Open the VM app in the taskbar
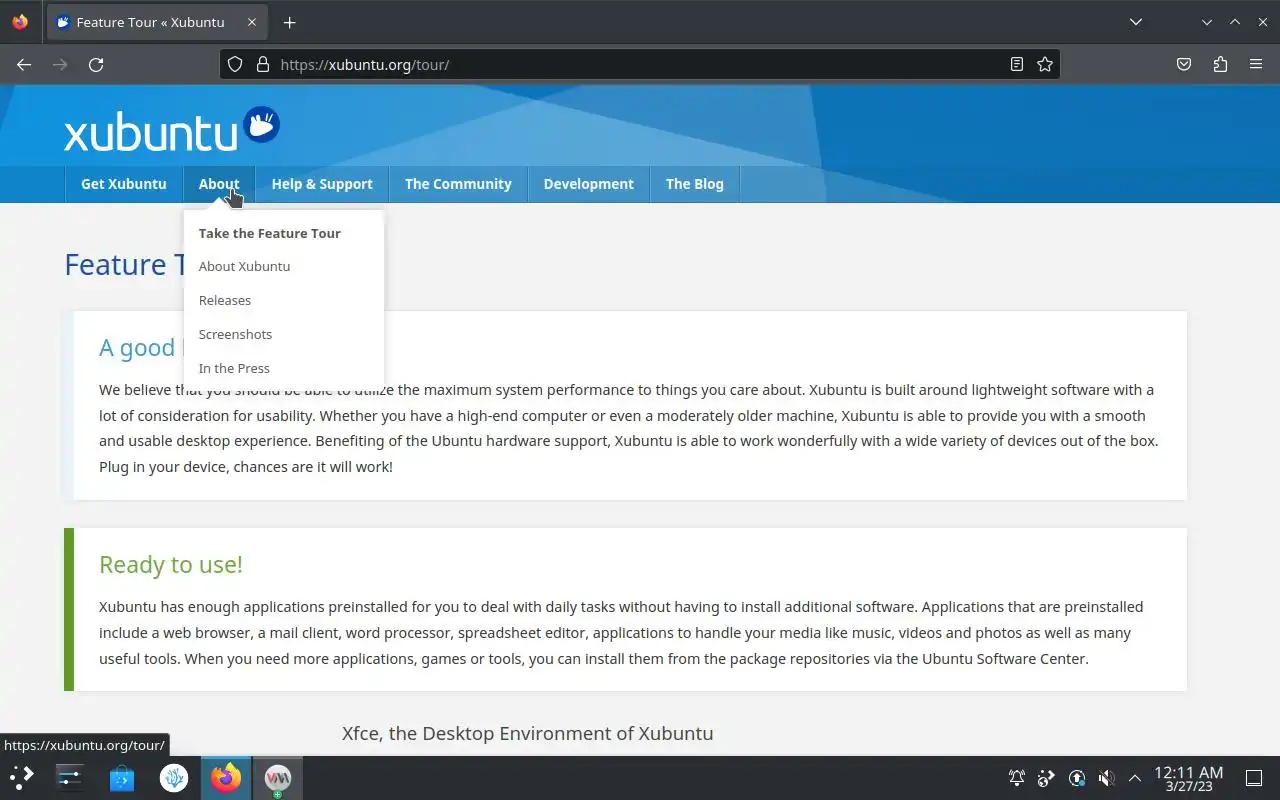 [x=278, y=777]
